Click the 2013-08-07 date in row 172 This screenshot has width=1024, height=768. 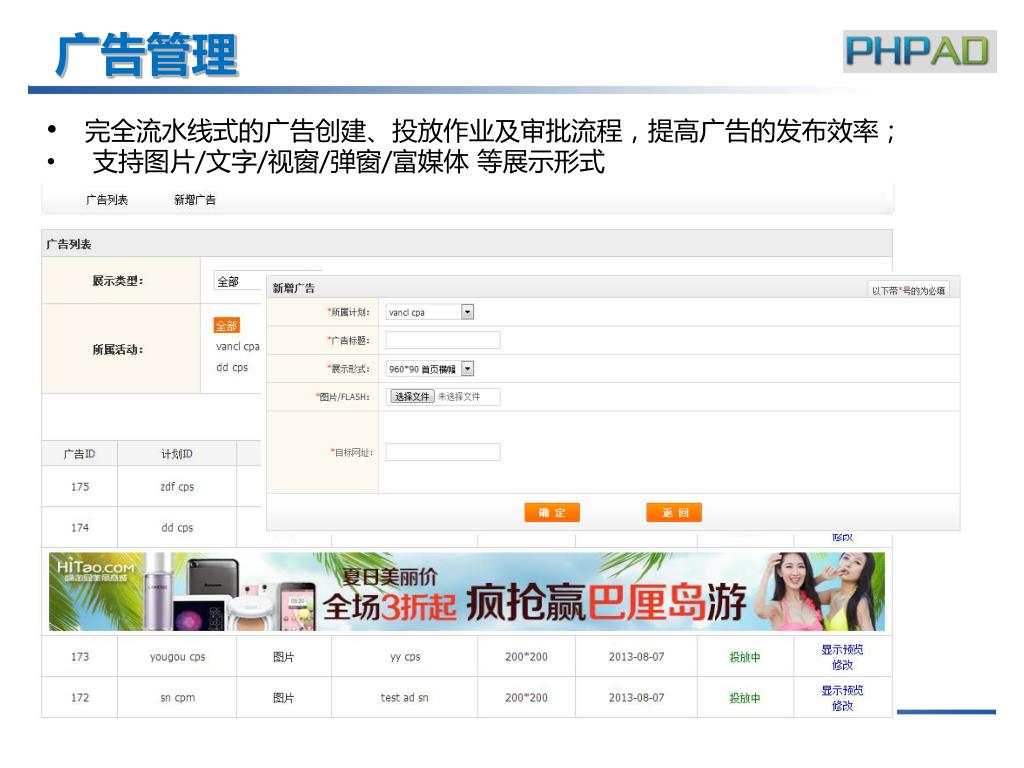click(x=636, y=697)
